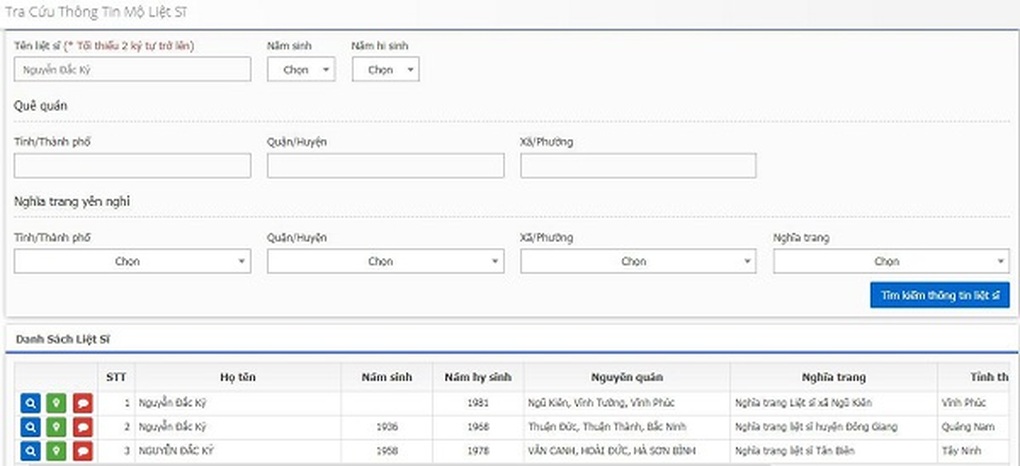This screenshot has width=1020, height=466.
Task: Click Nghĩa trang liệt sĩ Tân Biên cell
Action: coord(834,451)
